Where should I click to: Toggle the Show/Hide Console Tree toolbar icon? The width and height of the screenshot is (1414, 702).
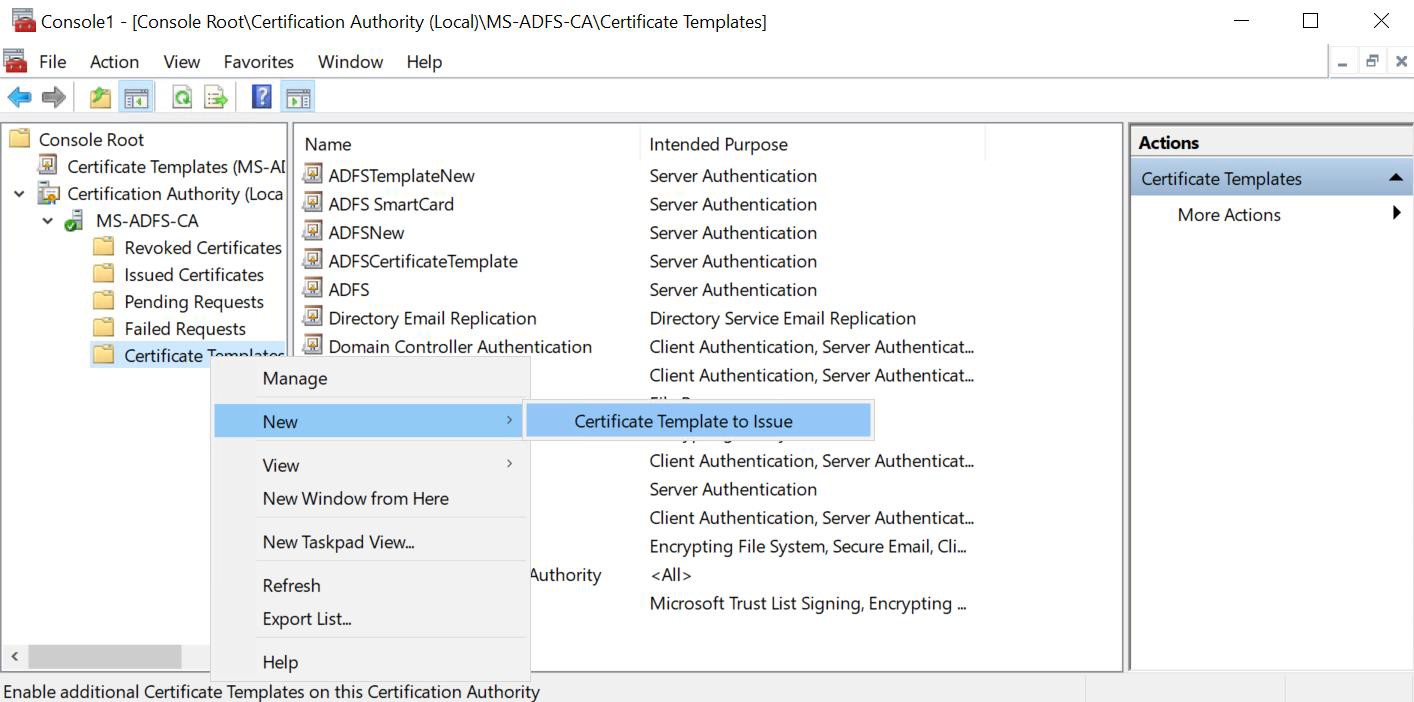click(136, 97)
